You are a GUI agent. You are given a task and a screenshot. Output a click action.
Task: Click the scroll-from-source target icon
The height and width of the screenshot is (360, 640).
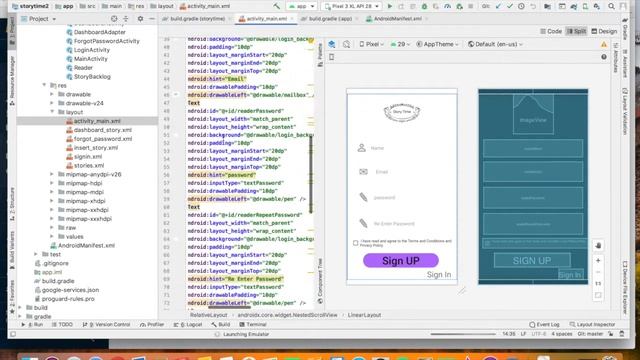click(114, 19)
